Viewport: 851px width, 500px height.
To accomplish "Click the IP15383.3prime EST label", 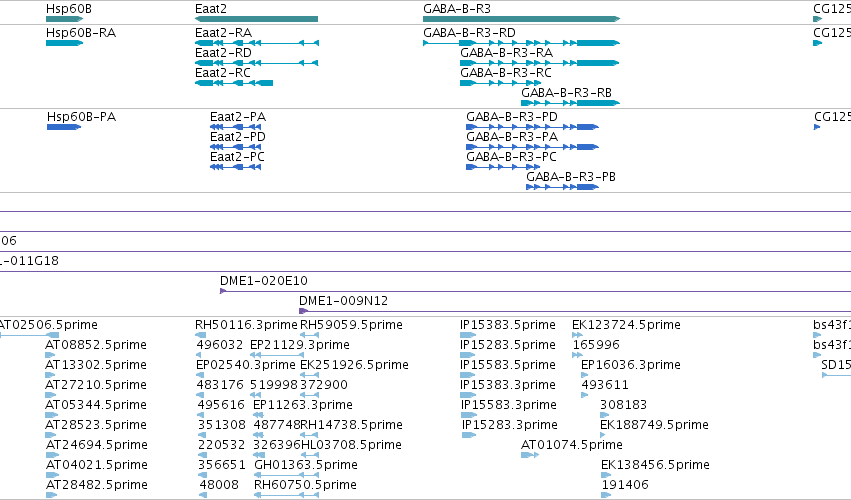I will tap(508, 385).
